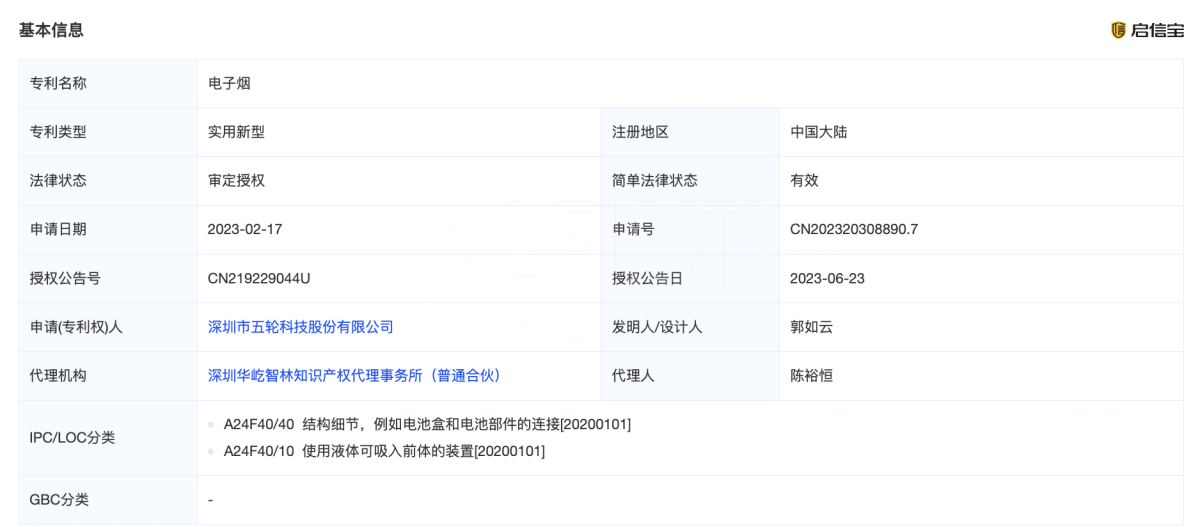This screenshot has height=527, width=1200.
Task: Click the IPC/LOC分类 label cell
Action: click(x=108, y=438)
